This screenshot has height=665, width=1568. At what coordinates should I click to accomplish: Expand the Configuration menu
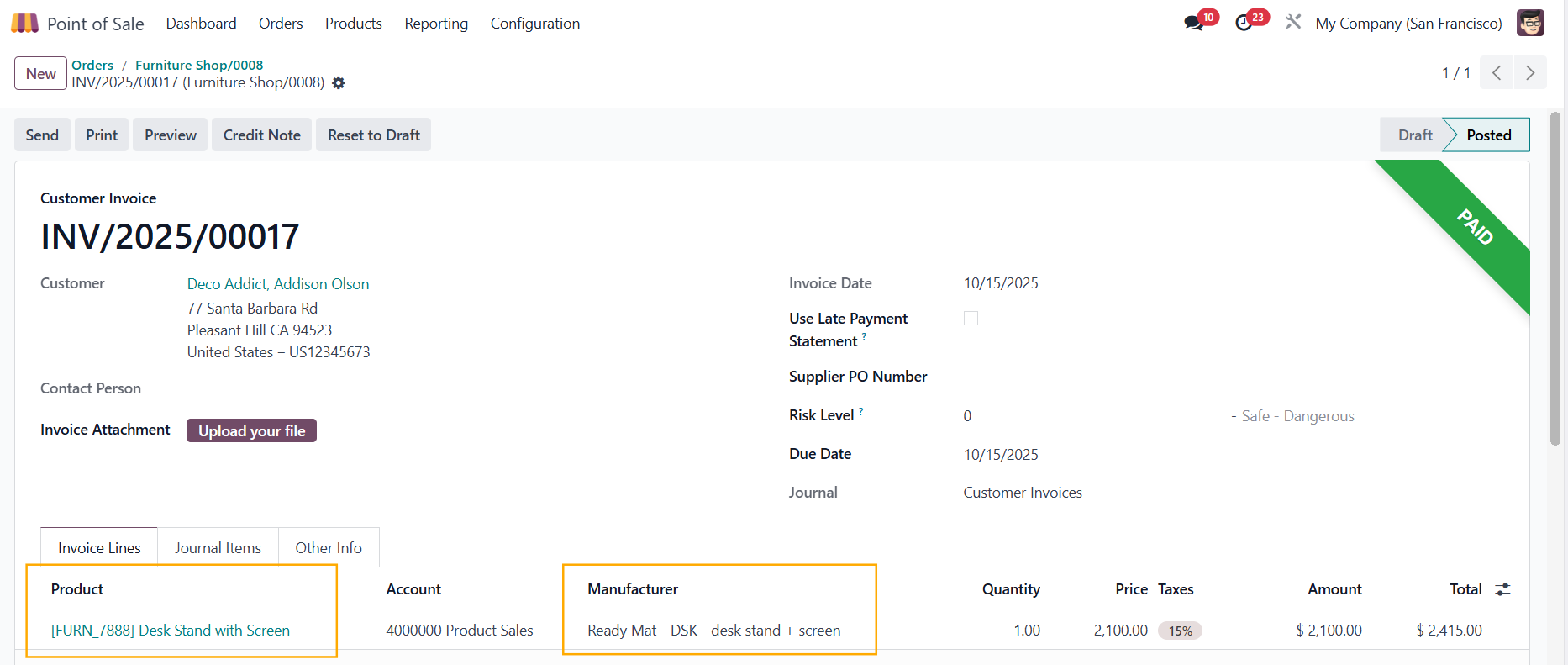(534, 24)
